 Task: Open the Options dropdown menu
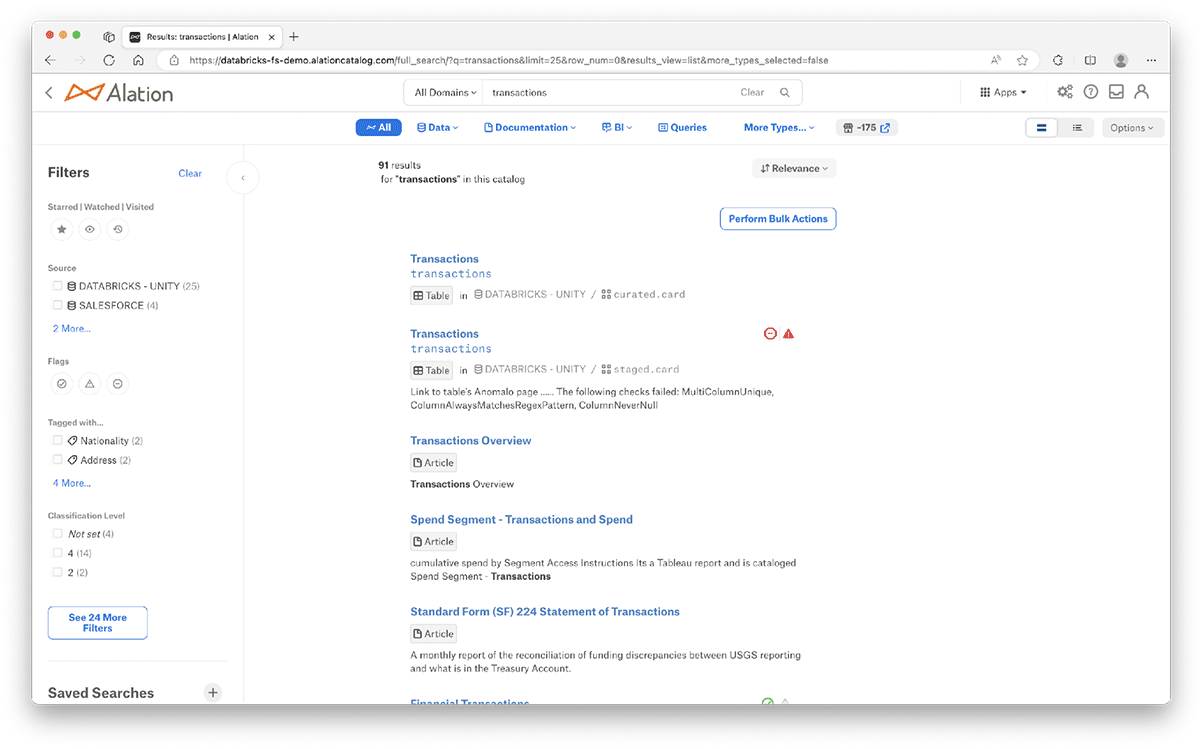coord(1132,128)
